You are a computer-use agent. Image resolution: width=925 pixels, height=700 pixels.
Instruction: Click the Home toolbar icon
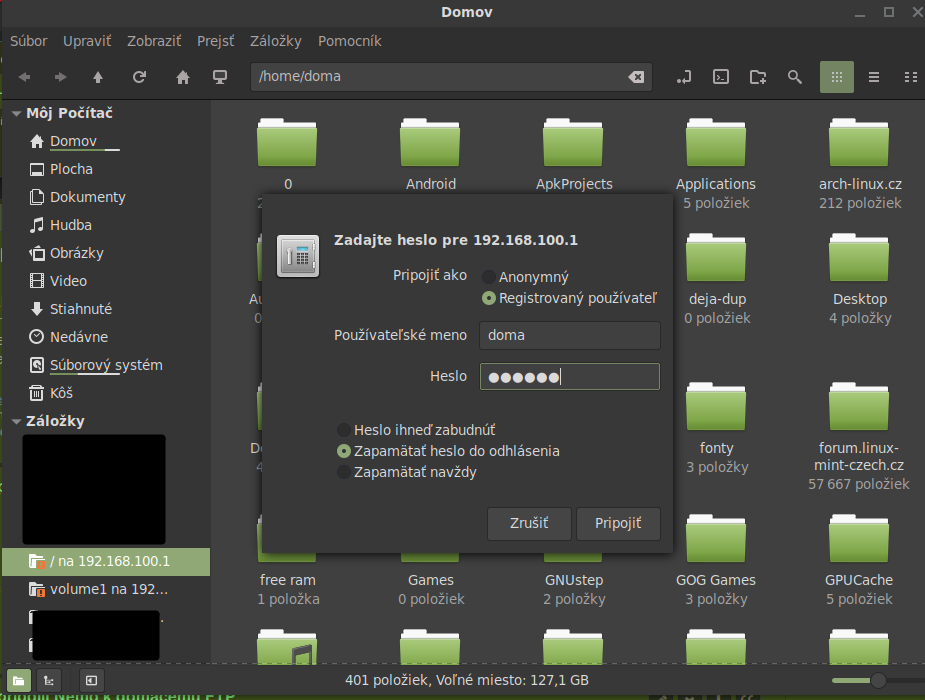point(183,77)
